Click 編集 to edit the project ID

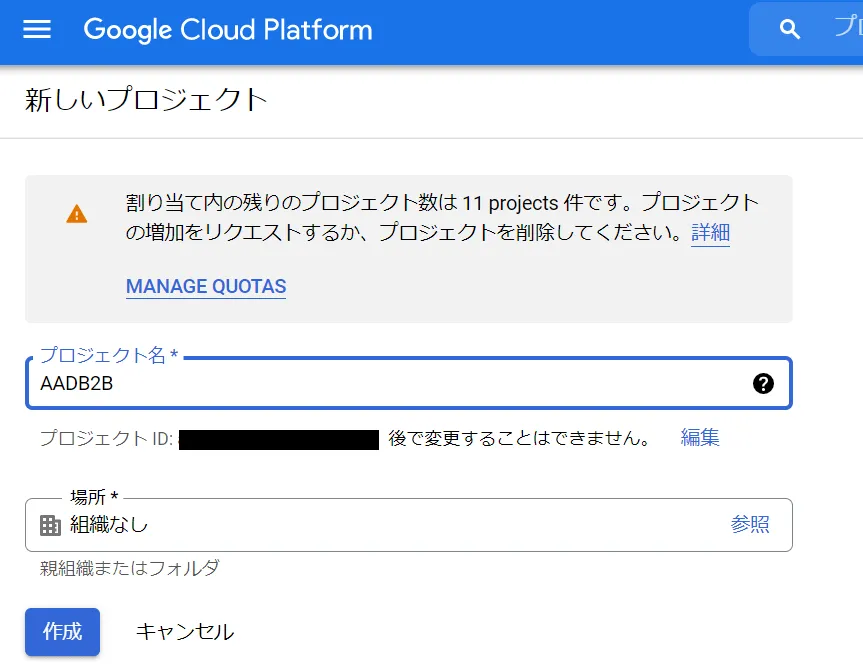[700, 438]
